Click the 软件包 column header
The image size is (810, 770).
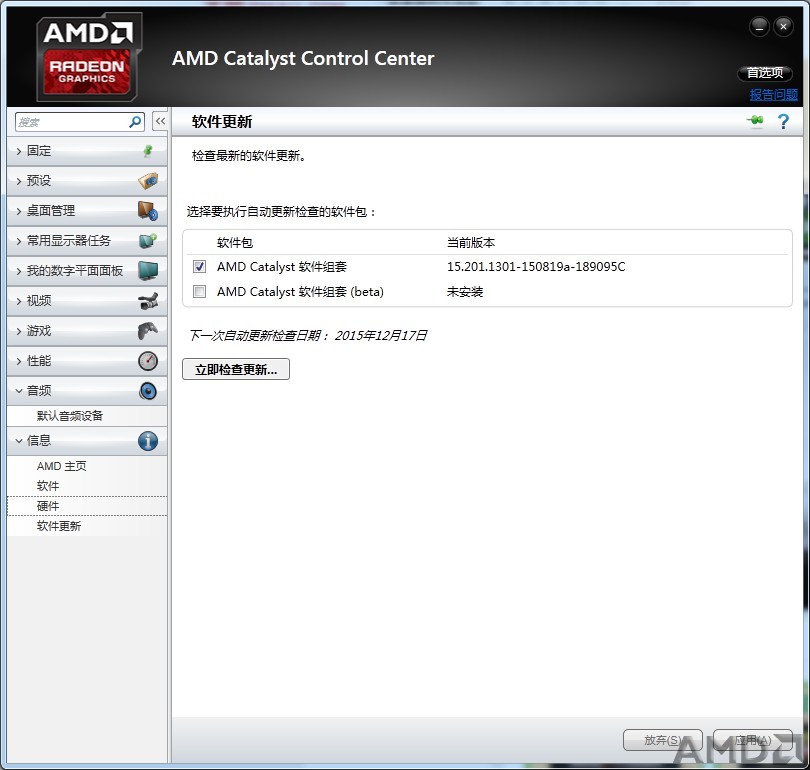pyautogui.click(x=235, y=243)
